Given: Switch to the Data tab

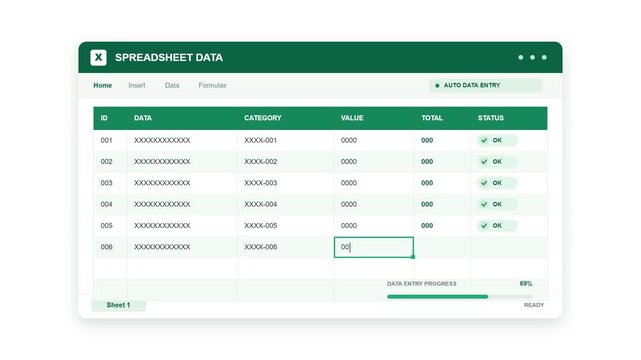Looking at the screenshot, I should click(x=172, y=85).
